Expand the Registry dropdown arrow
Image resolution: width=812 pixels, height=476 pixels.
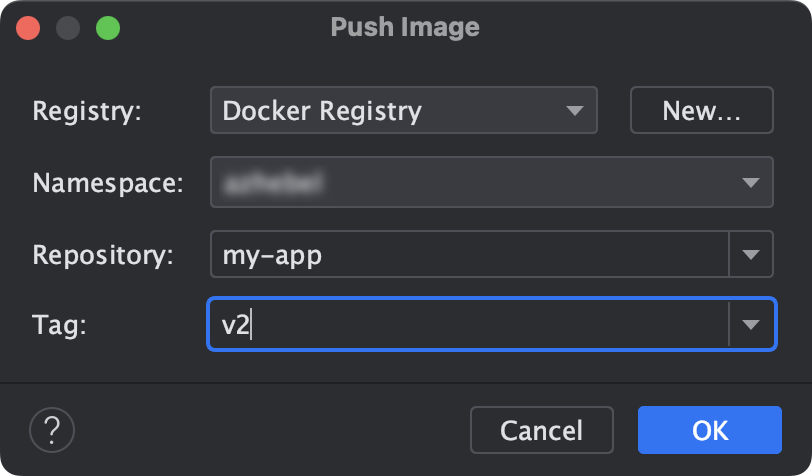(574, 110)
